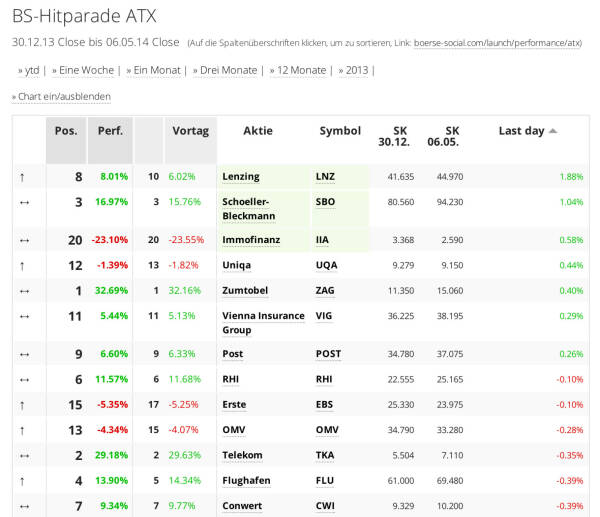Switch to the 'ytd' period

(29, 70)
